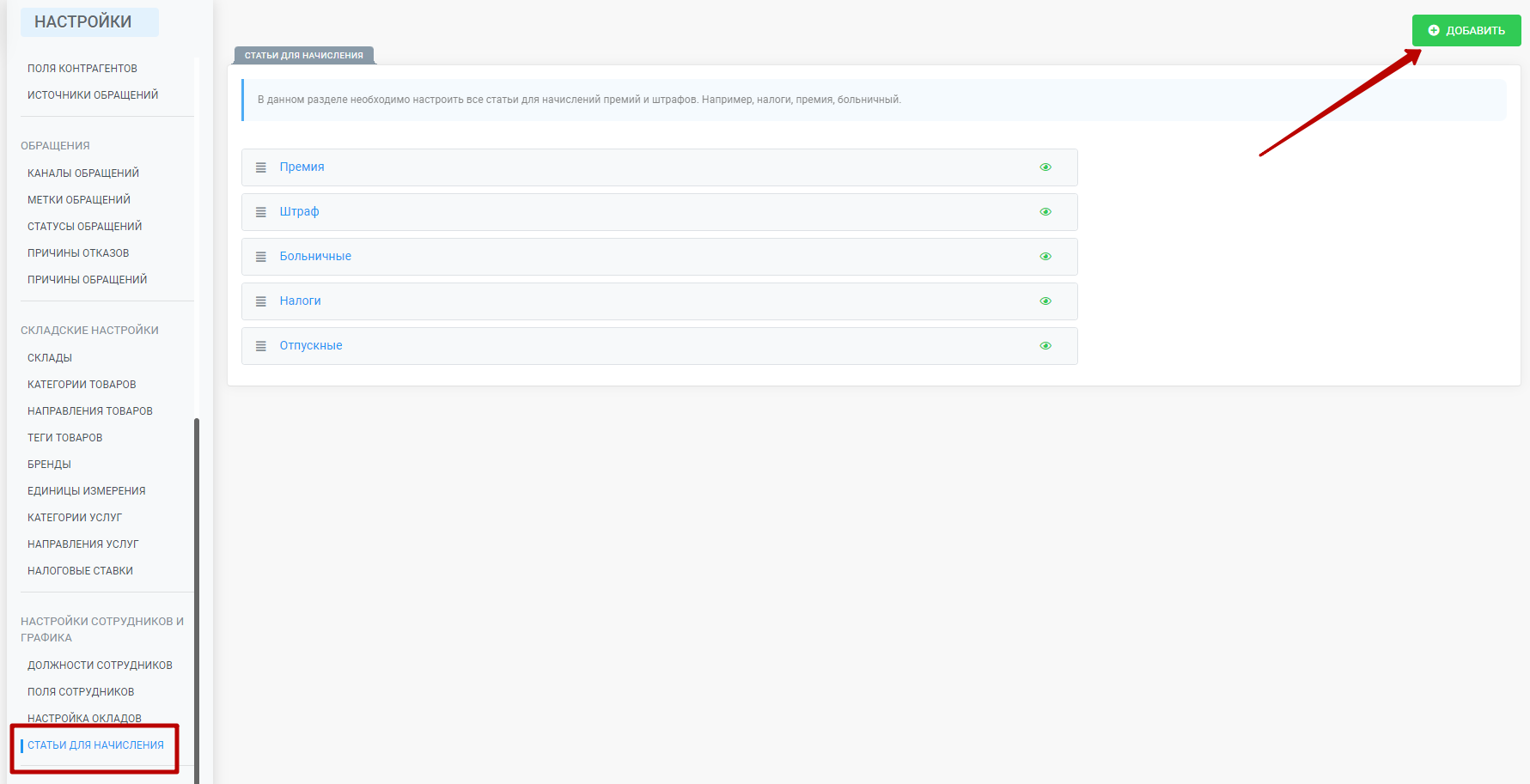Select Поля сотрудников in sidebar
This screenshot has width=1530, height=784.
(x=81, y=692)
